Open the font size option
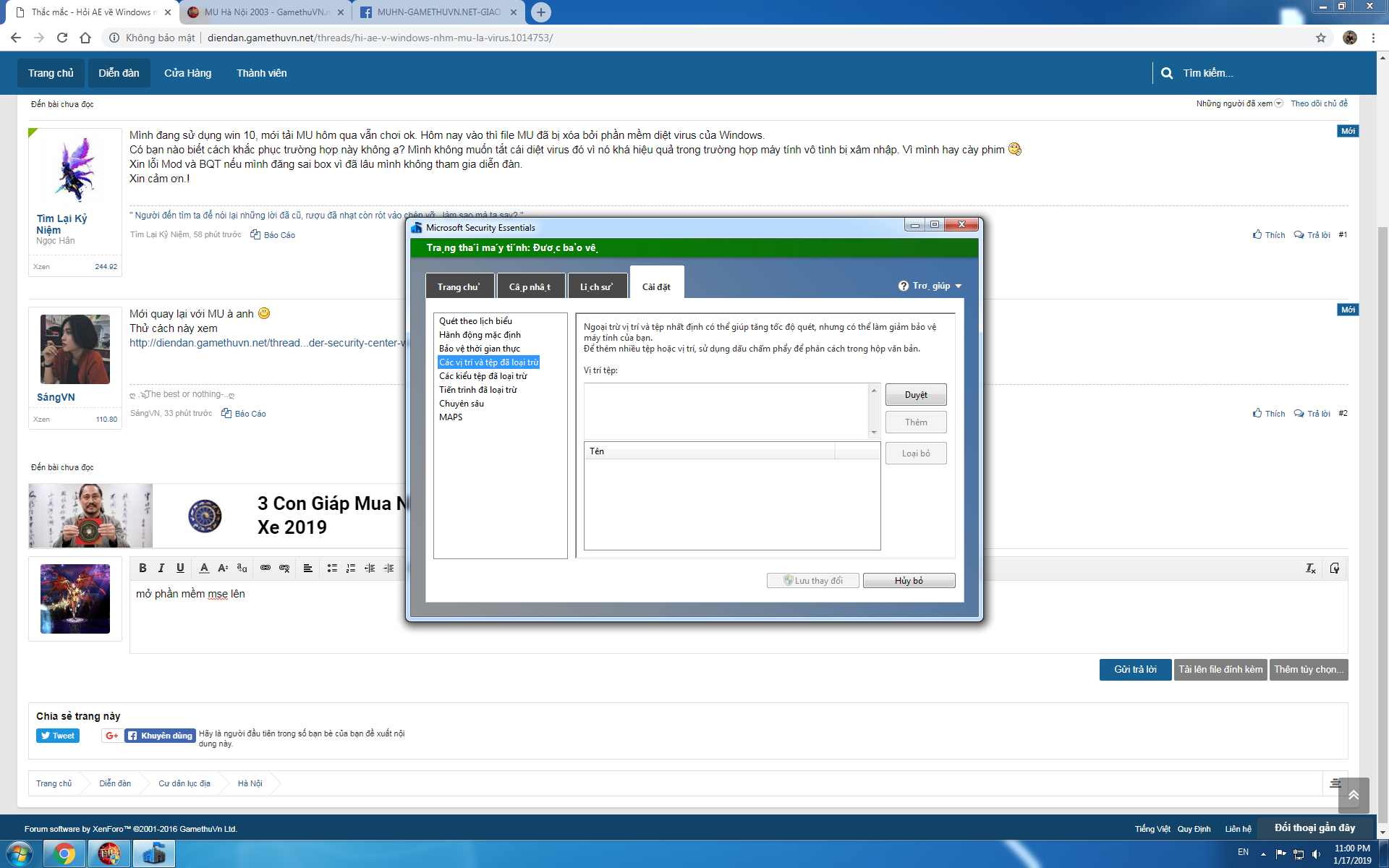 tap(223, 569)
